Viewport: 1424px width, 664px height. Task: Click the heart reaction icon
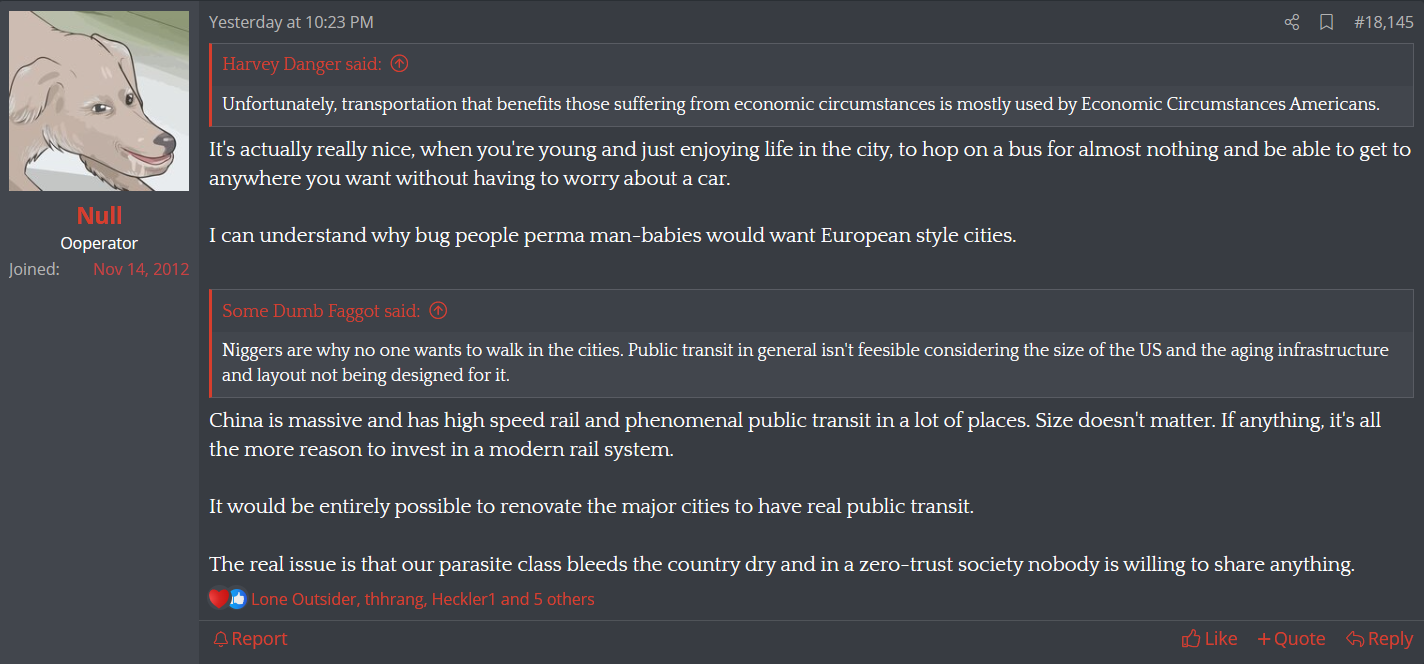[219, 599]
